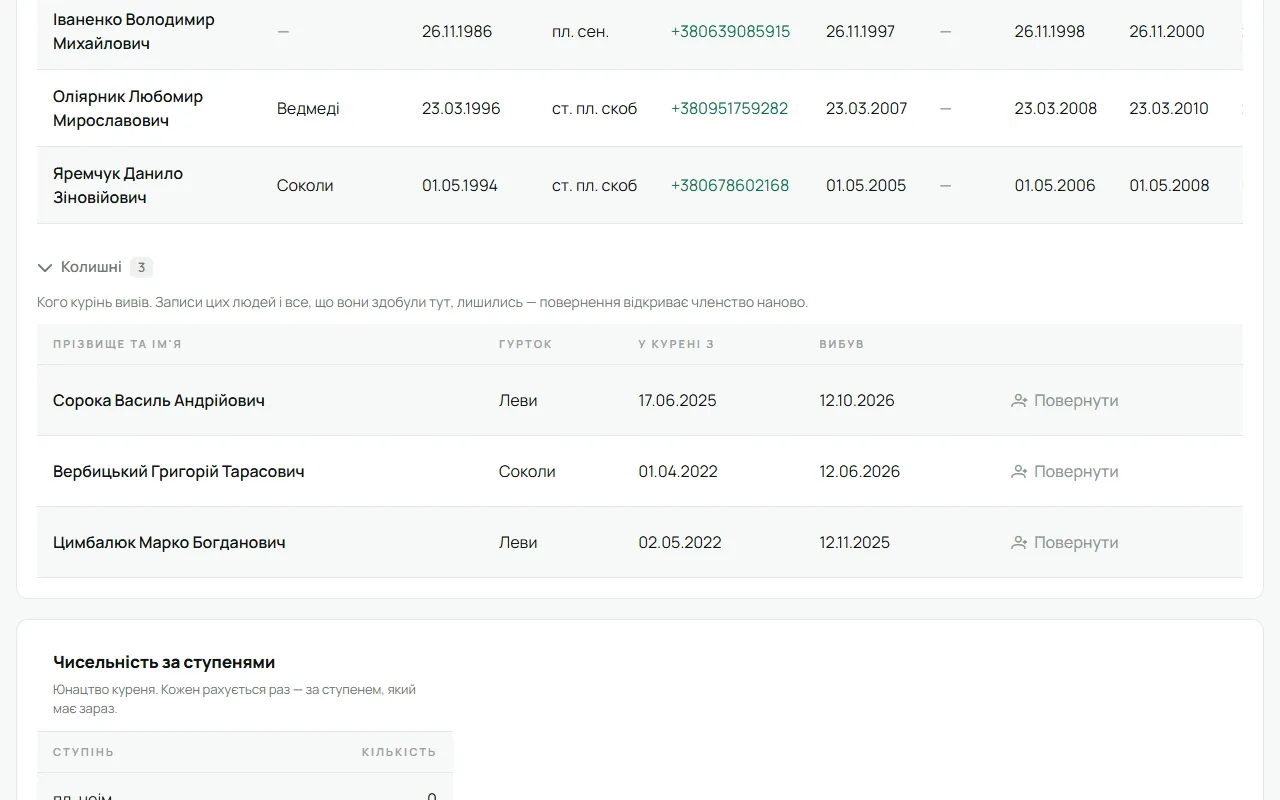Click the У курені з column header
1280x800 pixels.
tap(676, 344)
